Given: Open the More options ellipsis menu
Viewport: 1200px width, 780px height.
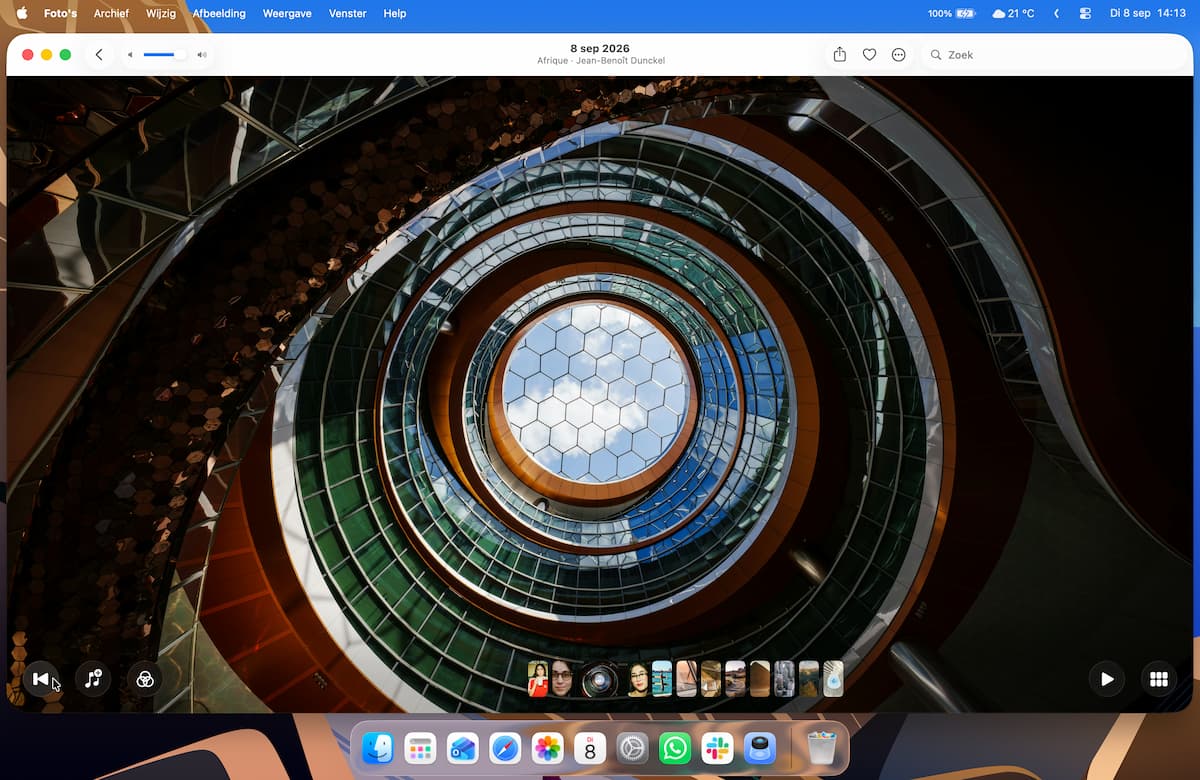Looking at the screenshot, I should pyautogui.click(x=898, y=55).
